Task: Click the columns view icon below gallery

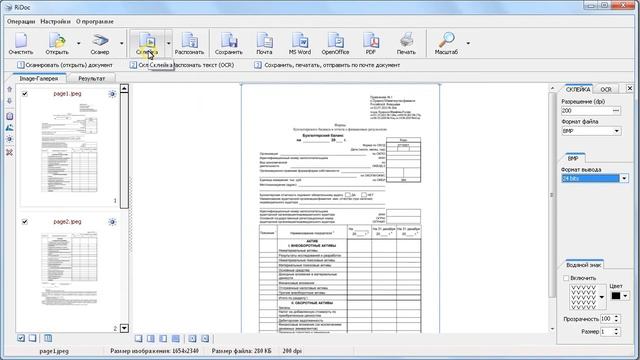Action: (x=48, y=338)
